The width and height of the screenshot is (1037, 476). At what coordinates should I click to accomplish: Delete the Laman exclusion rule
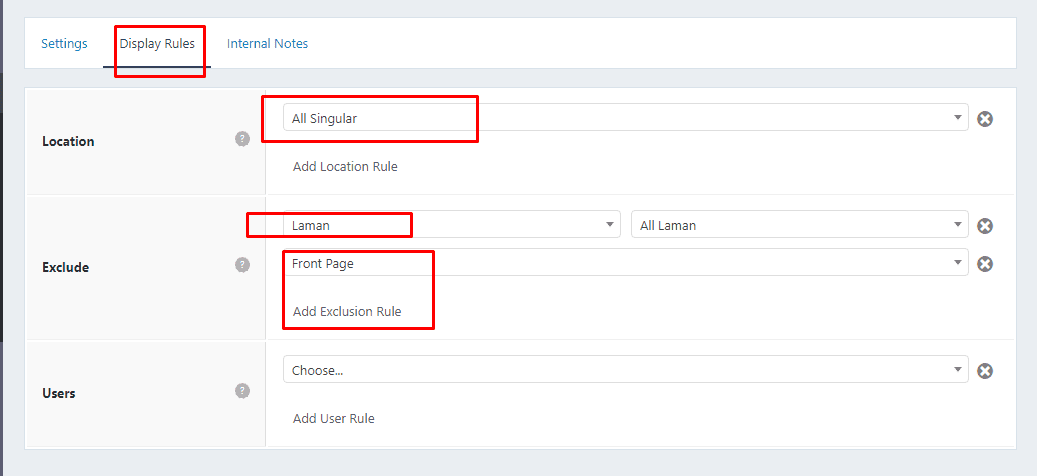pos(985,226)
